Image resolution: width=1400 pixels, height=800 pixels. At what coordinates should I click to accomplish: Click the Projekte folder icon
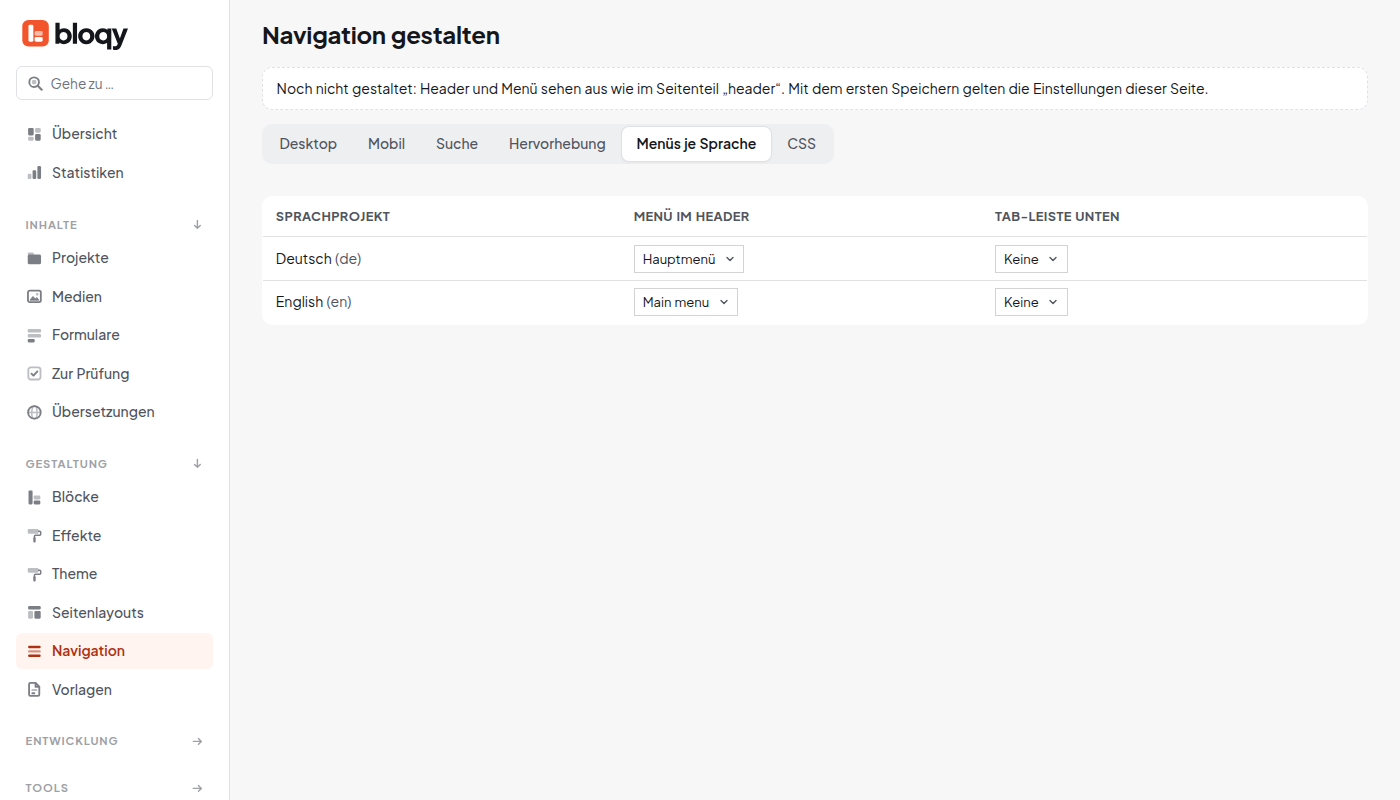coord(34,258)
